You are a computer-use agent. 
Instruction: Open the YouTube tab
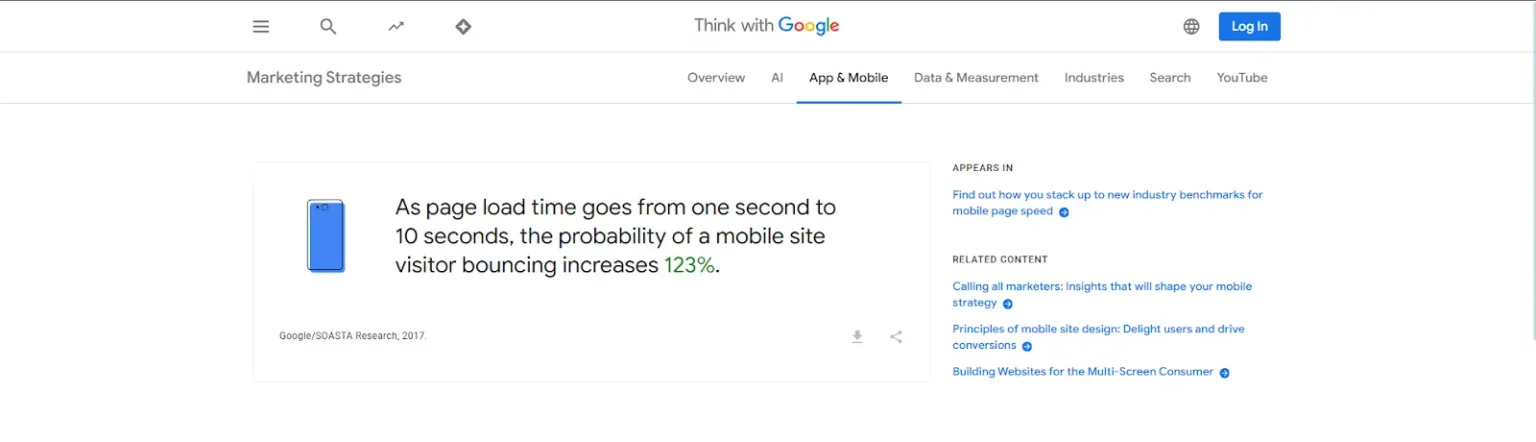pos(1242,78)
